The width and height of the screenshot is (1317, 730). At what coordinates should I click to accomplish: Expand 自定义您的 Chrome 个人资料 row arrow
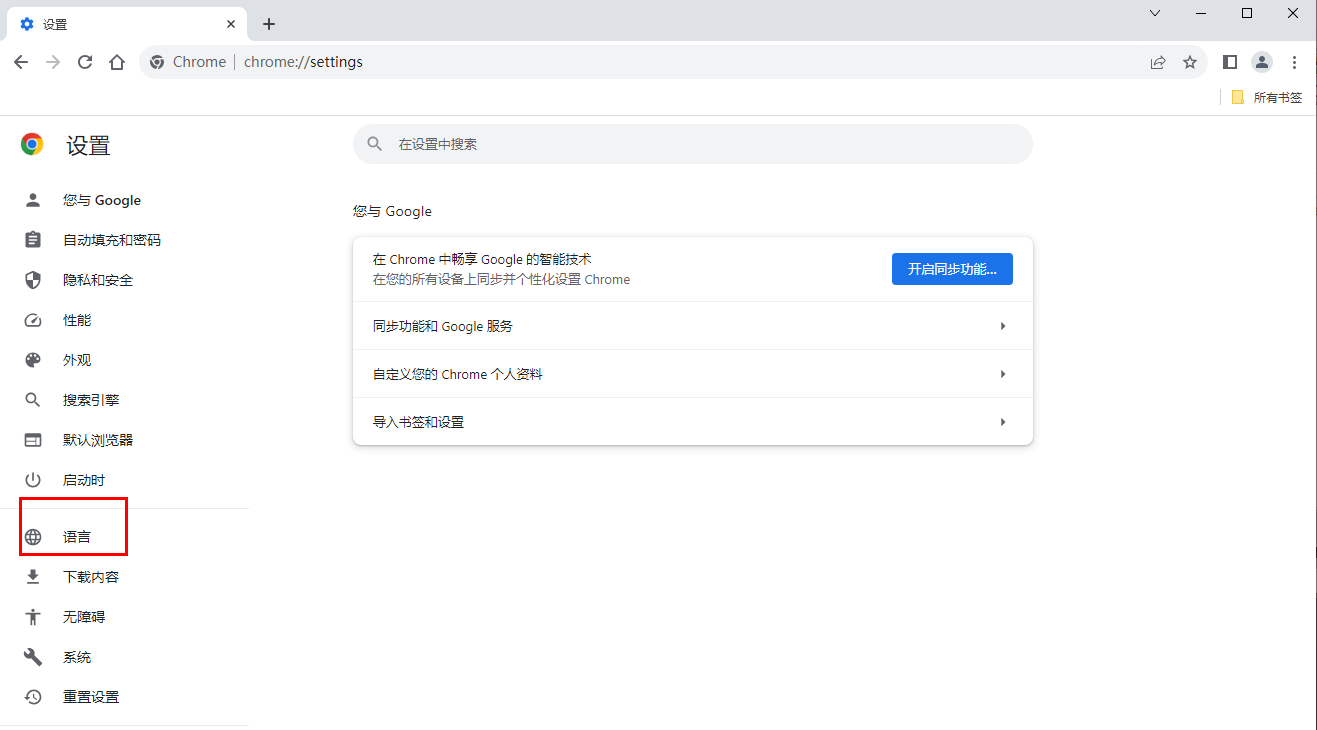pos(1002,374)
